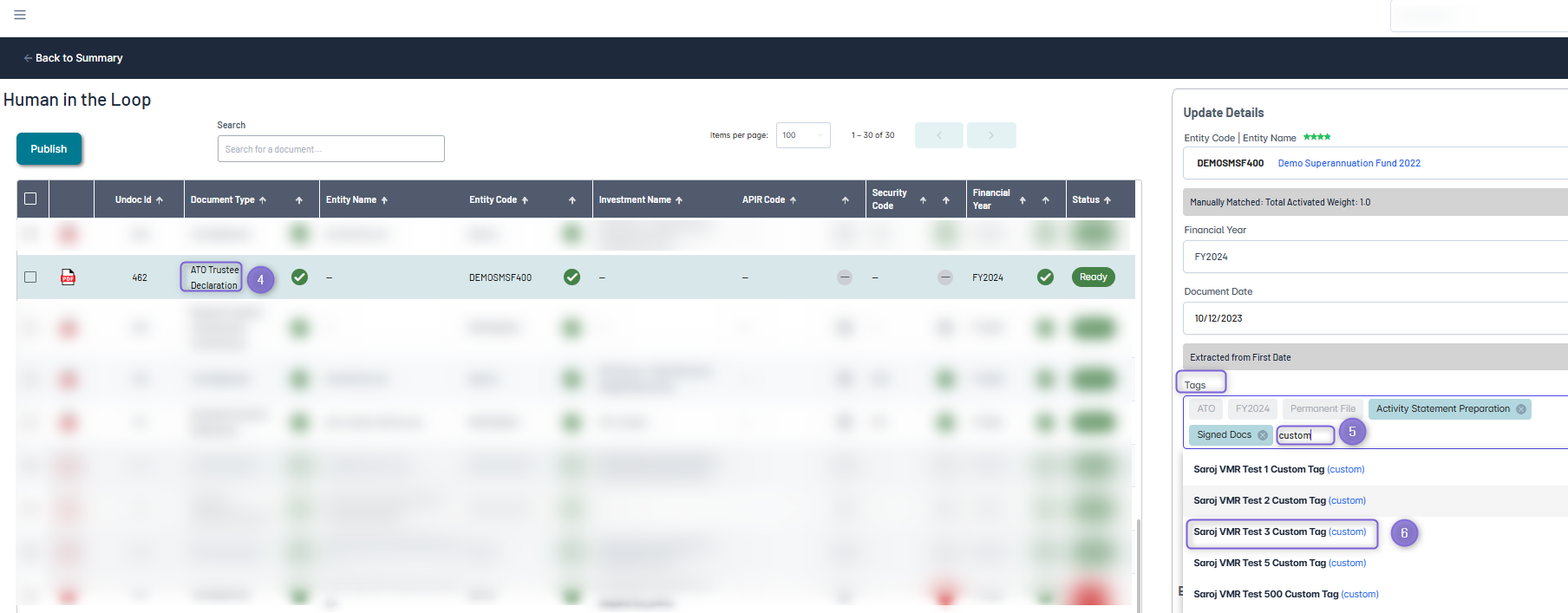This screenshot has height=613, width=1568.
Task: Go to the previous page of results
Action: [x=938, y=135]
